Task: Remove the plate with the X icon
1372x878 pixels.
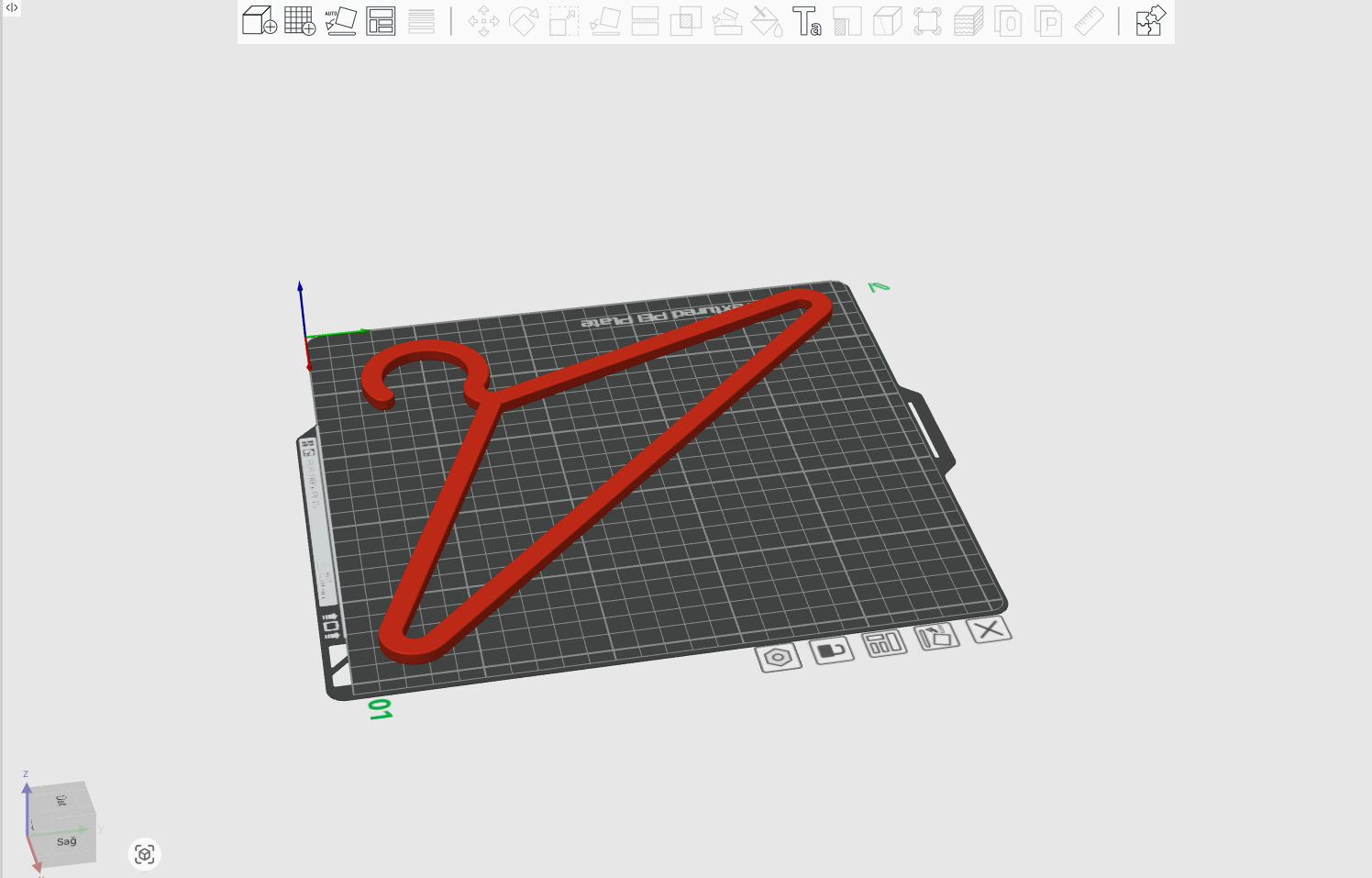Action: click(989, 629)
